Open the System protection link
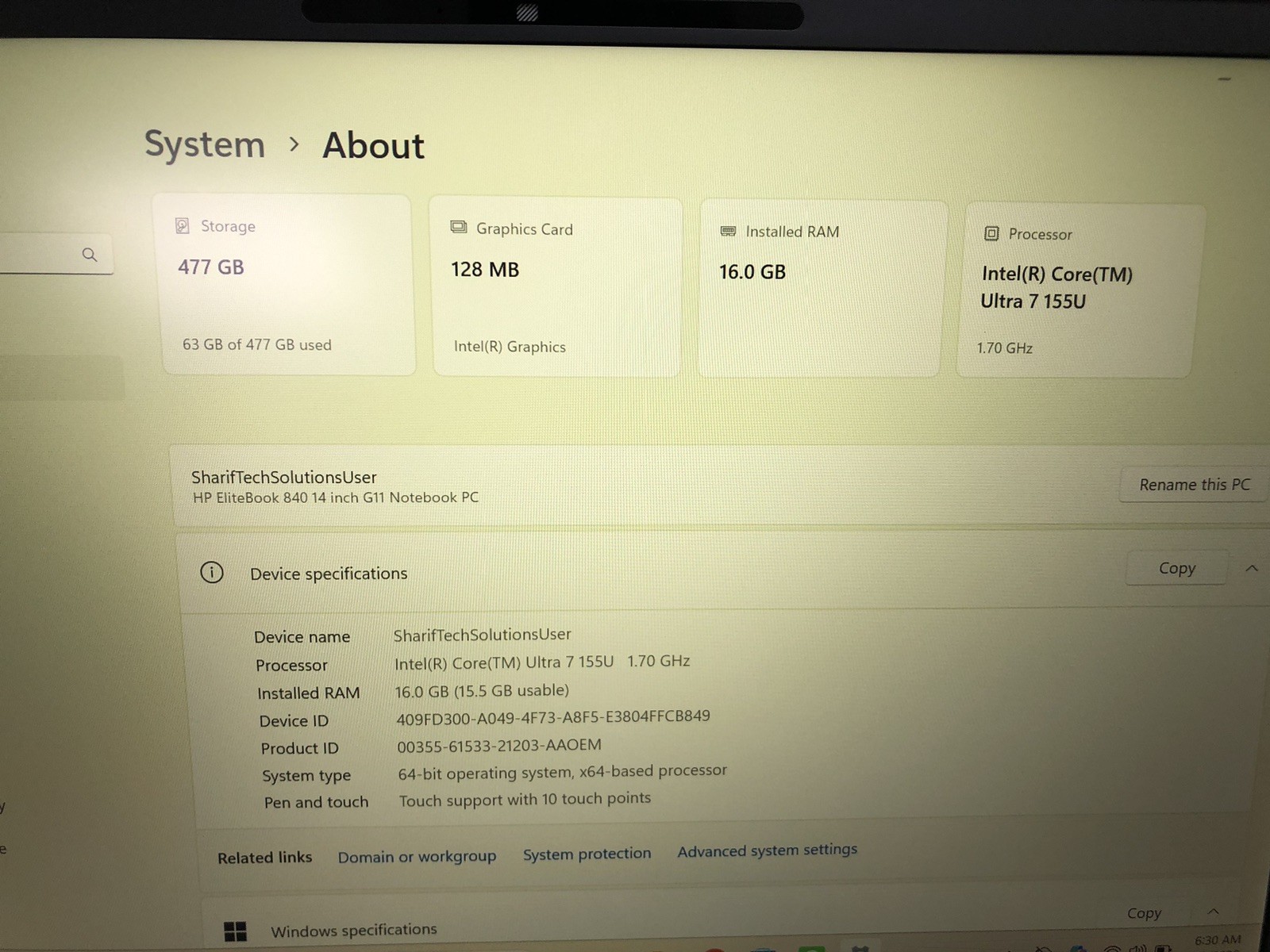The width and height of the screenshot is (1270, 952). (587, 854)
